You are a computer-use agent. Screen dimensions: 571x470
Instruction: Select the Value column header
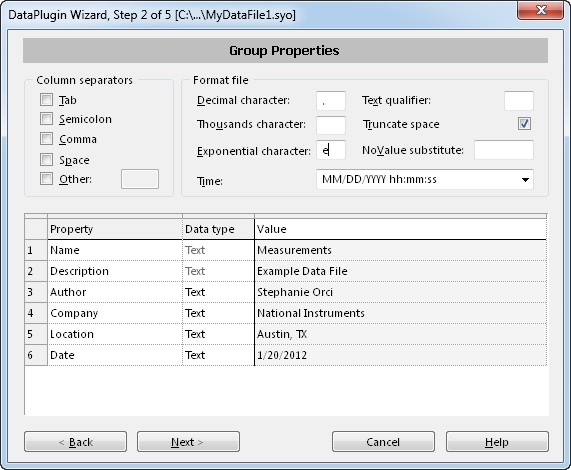pyautogui.click(x=401, y=229)
